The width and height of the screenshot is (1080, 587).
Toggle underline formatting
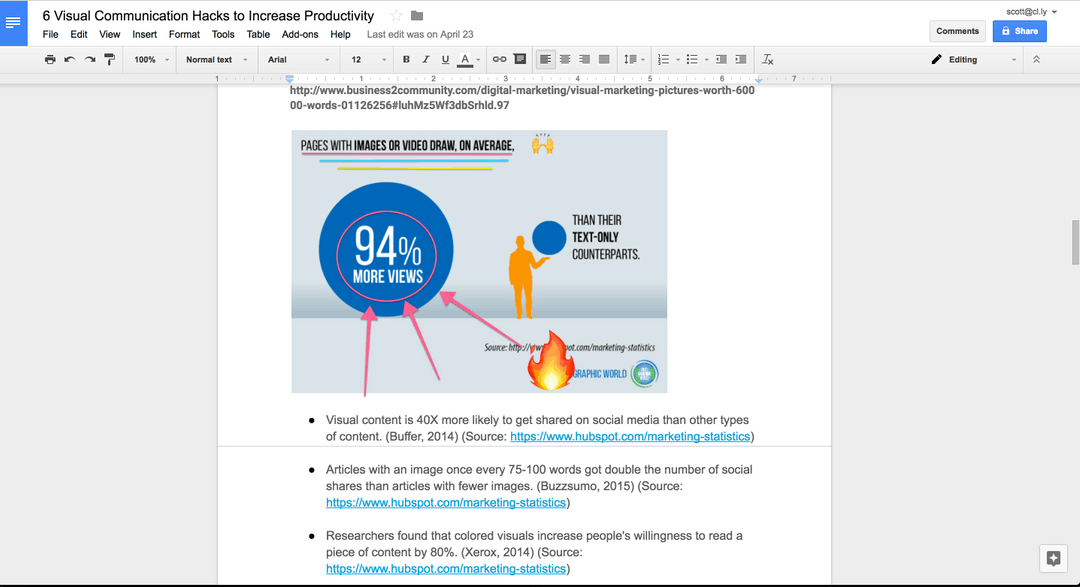click(445, 60)
